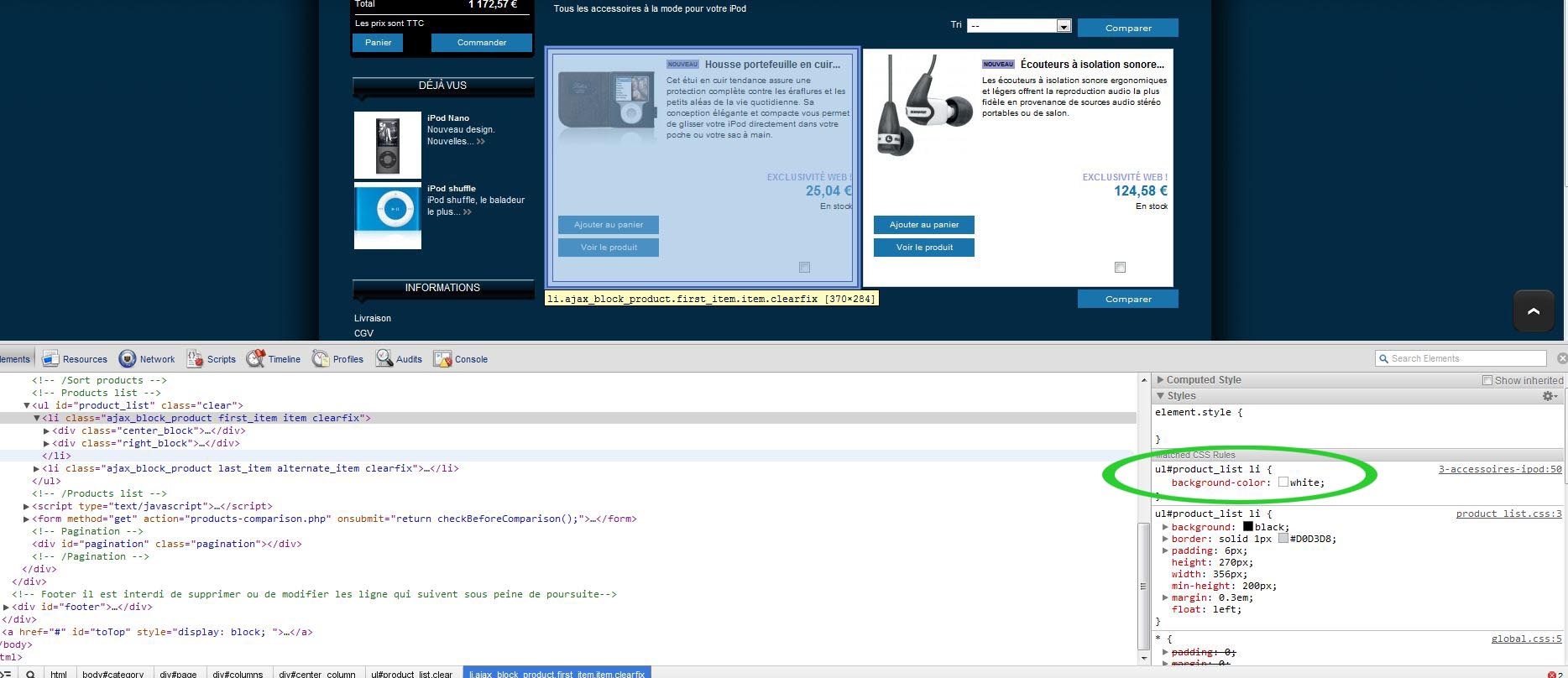Click the Commander button

tap(482, 43)
